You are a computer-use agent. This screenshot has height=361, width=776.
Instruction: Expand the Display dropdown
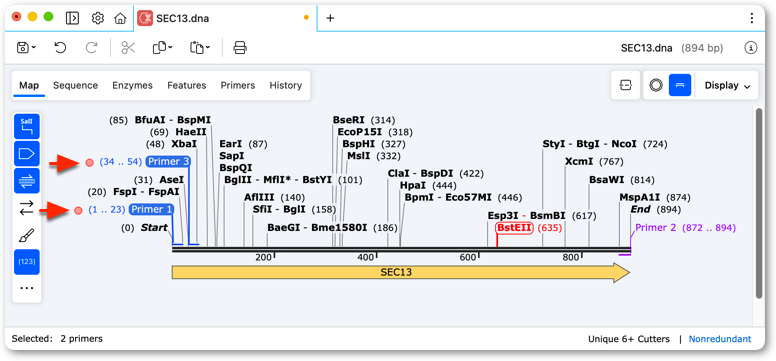(727, 85)
